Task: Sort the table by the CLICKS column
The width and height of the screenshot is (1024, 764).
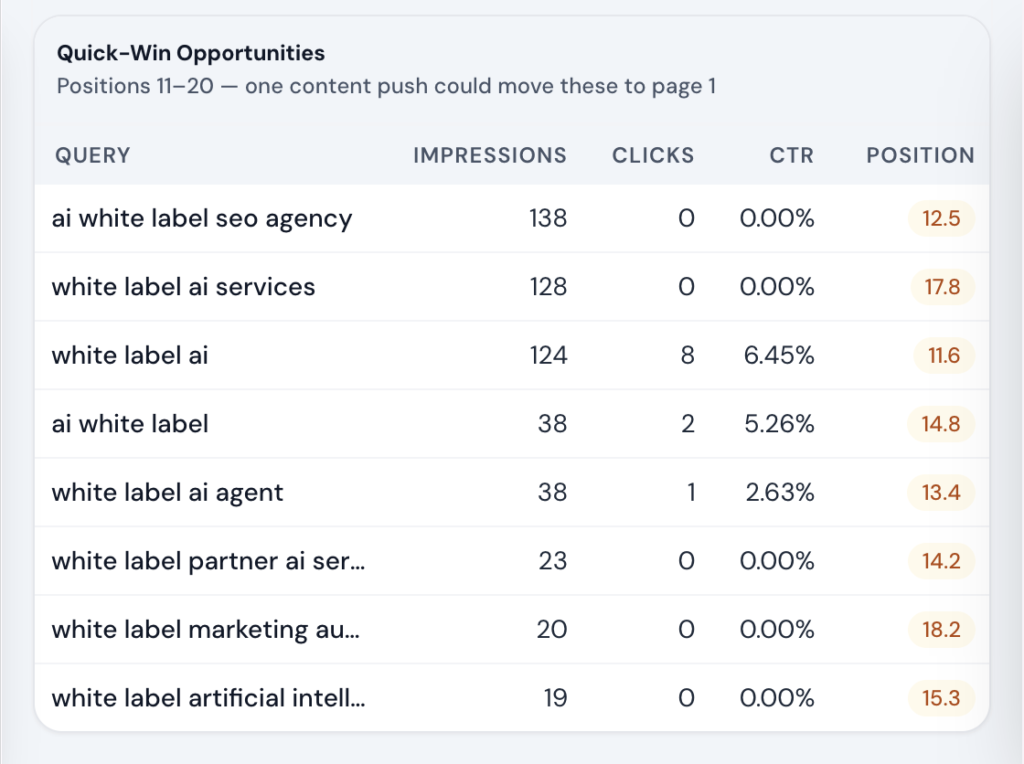Action: coord(652,155)
